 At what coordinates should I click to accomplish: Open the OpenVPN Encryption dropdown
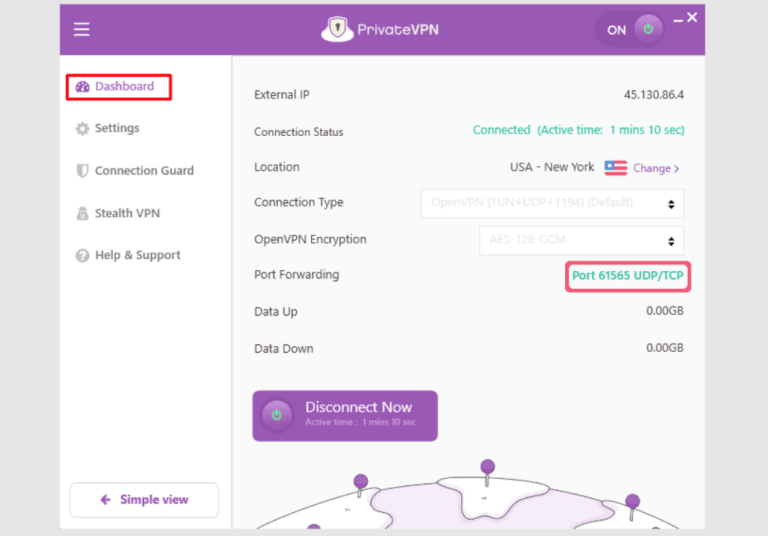coord(582,240)
